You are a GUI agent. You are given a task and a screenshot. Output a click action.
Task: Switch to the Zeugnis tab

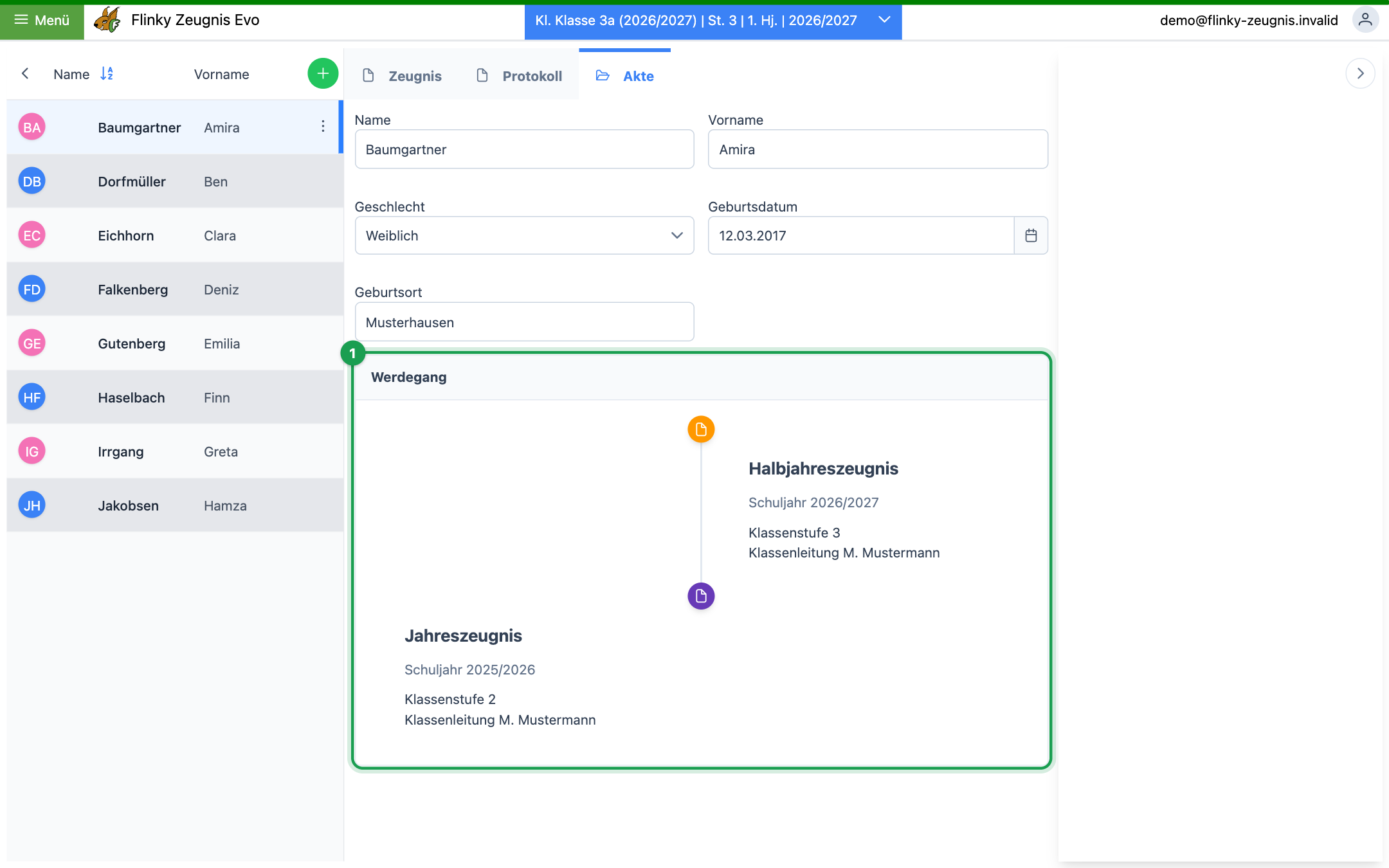[x=402, y=76]
